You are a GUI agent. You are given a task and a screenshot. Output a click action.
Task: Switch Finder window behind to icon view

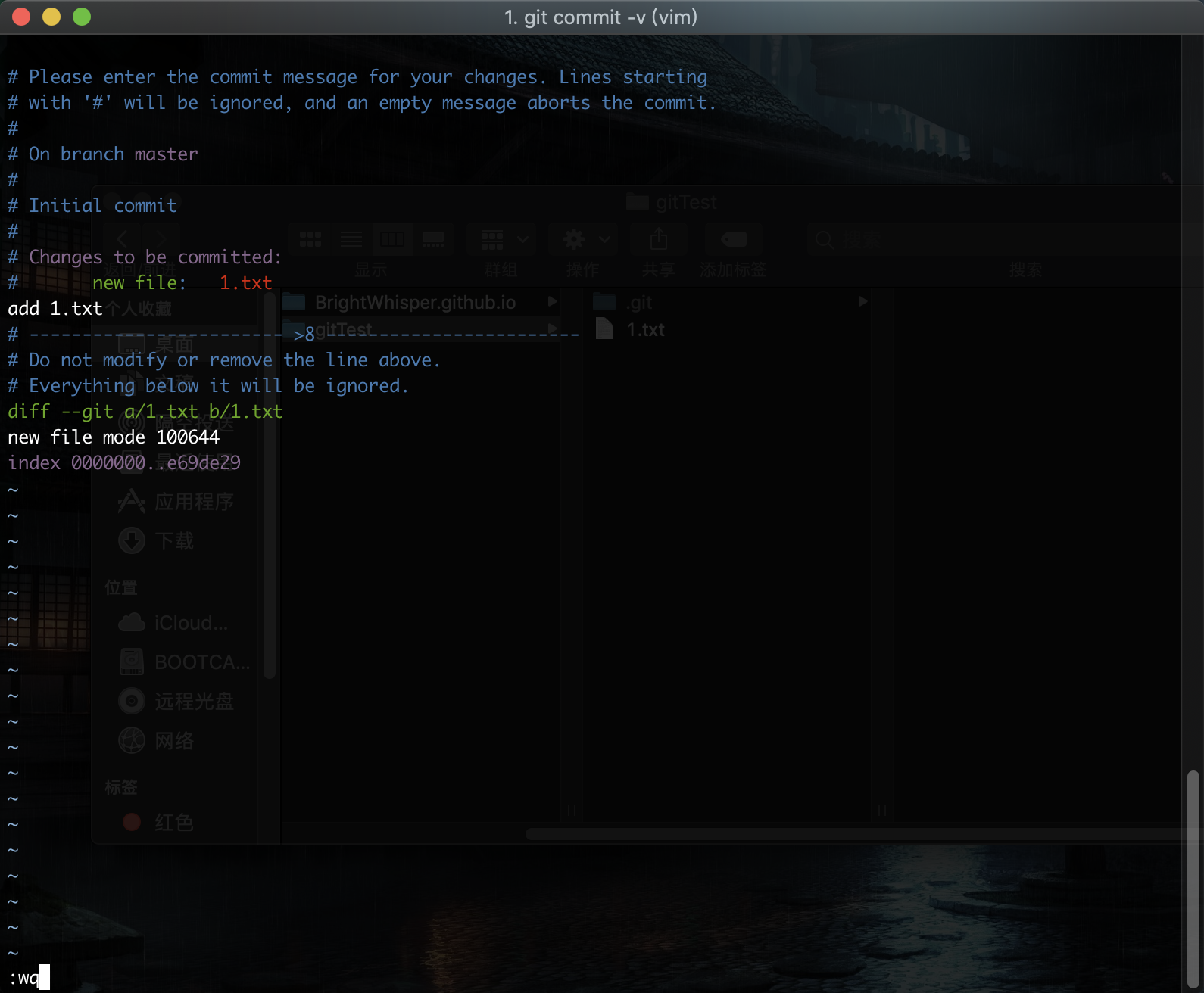click(310, 240)
